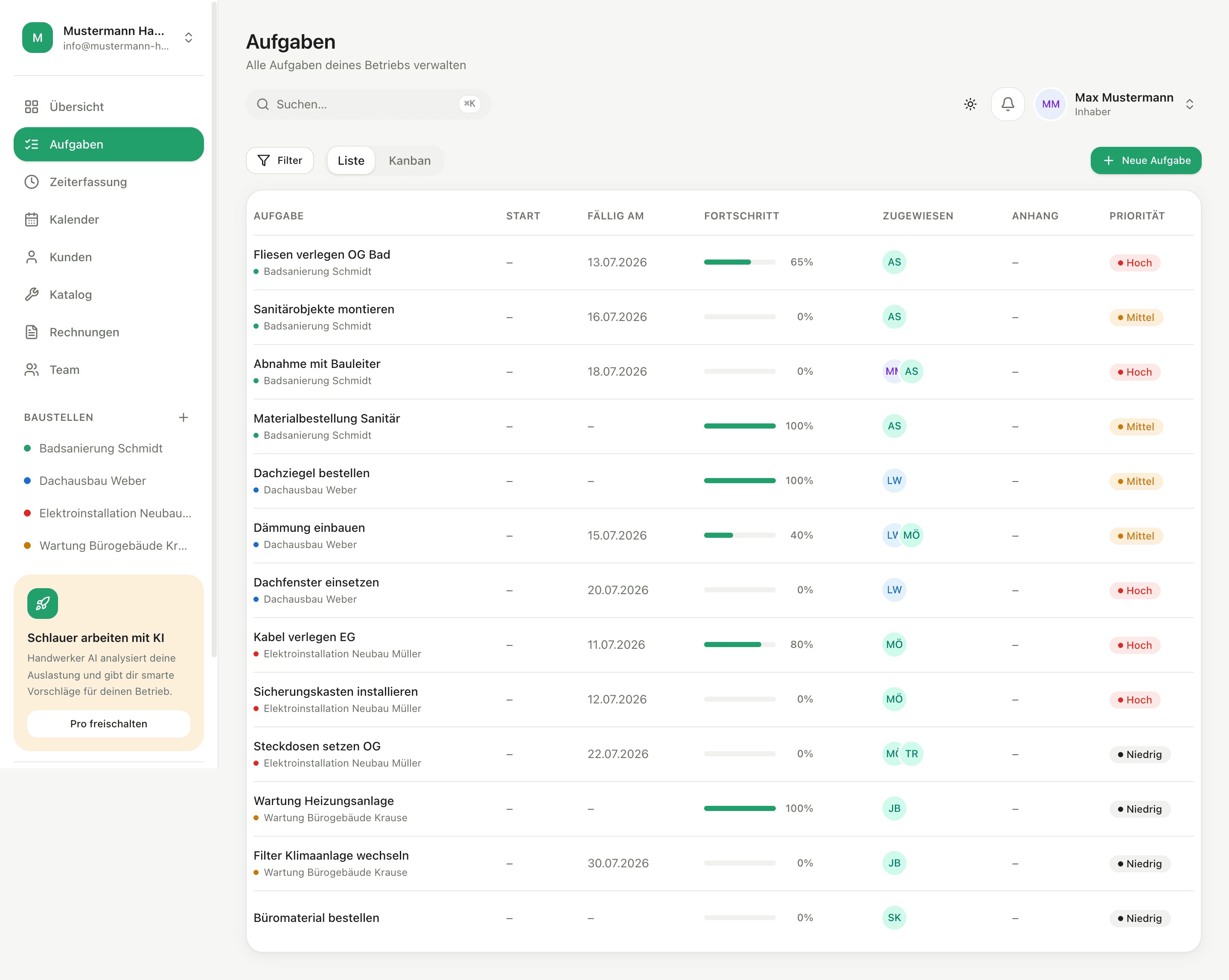Click the rocket icon in KI card
The height and width of the screenshot is (980, 1229).
(43, 604)
